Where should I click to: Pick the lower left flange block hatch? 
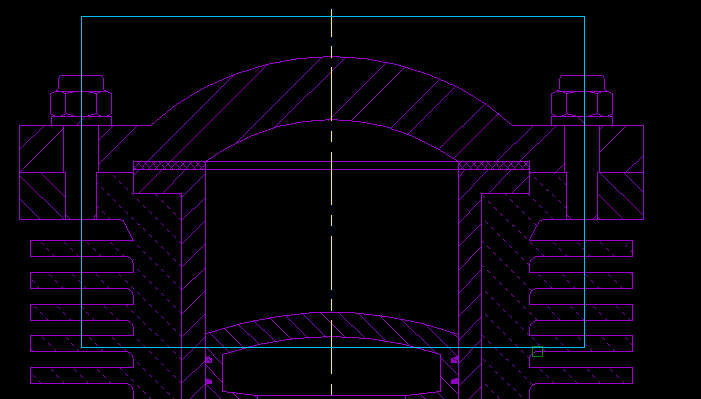coord(42,196)
